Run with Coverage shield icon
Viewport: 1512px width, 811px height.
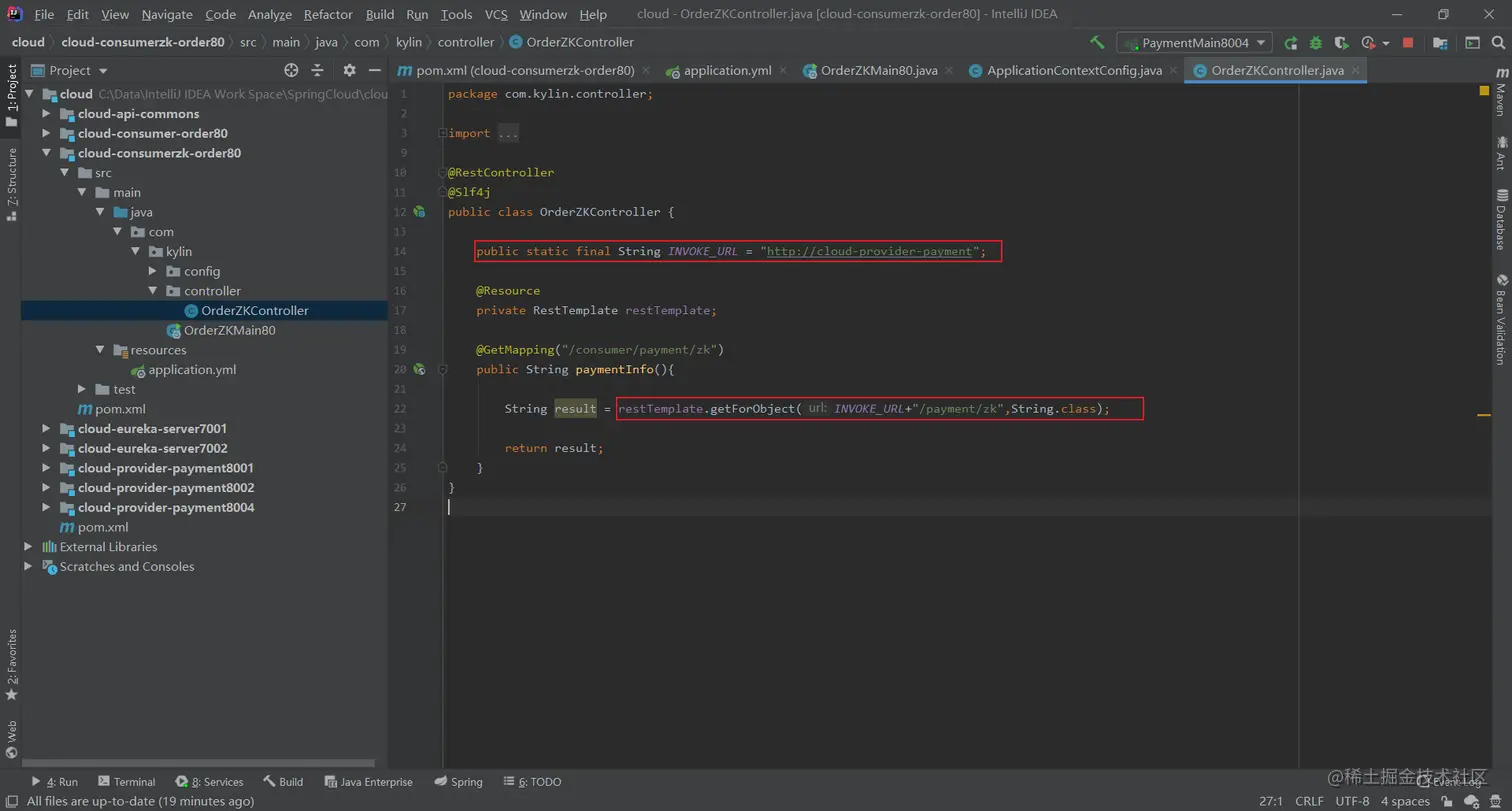[1342, 43]
